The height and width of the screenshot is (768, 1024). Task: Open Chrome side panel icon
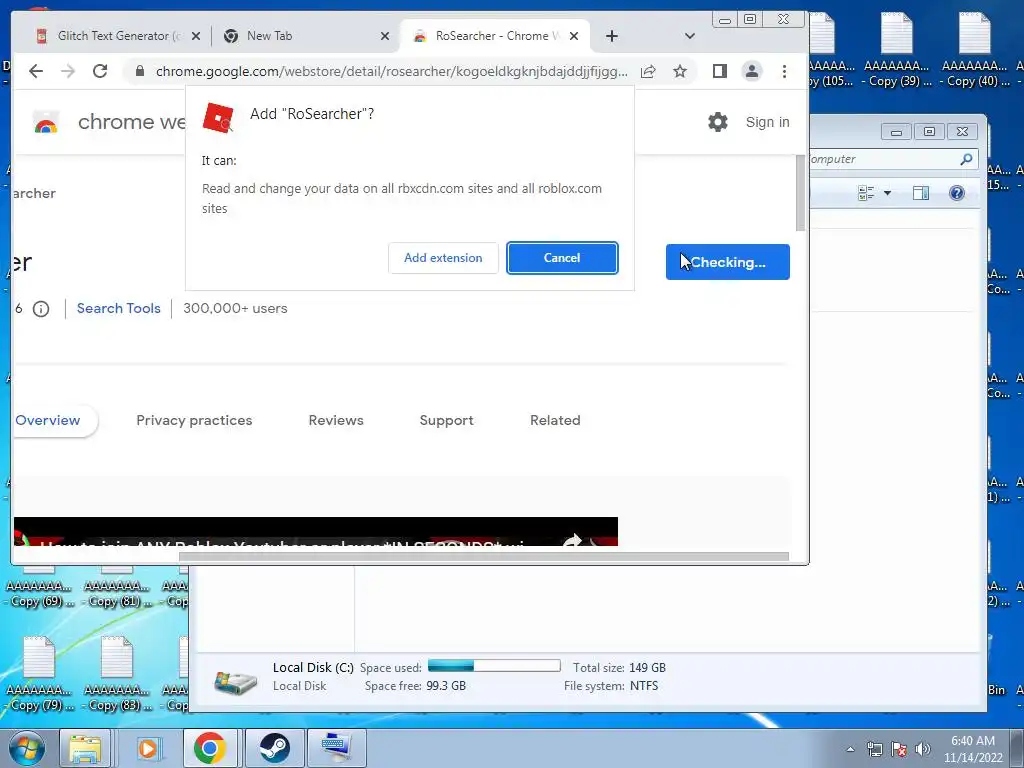(720, 71)
